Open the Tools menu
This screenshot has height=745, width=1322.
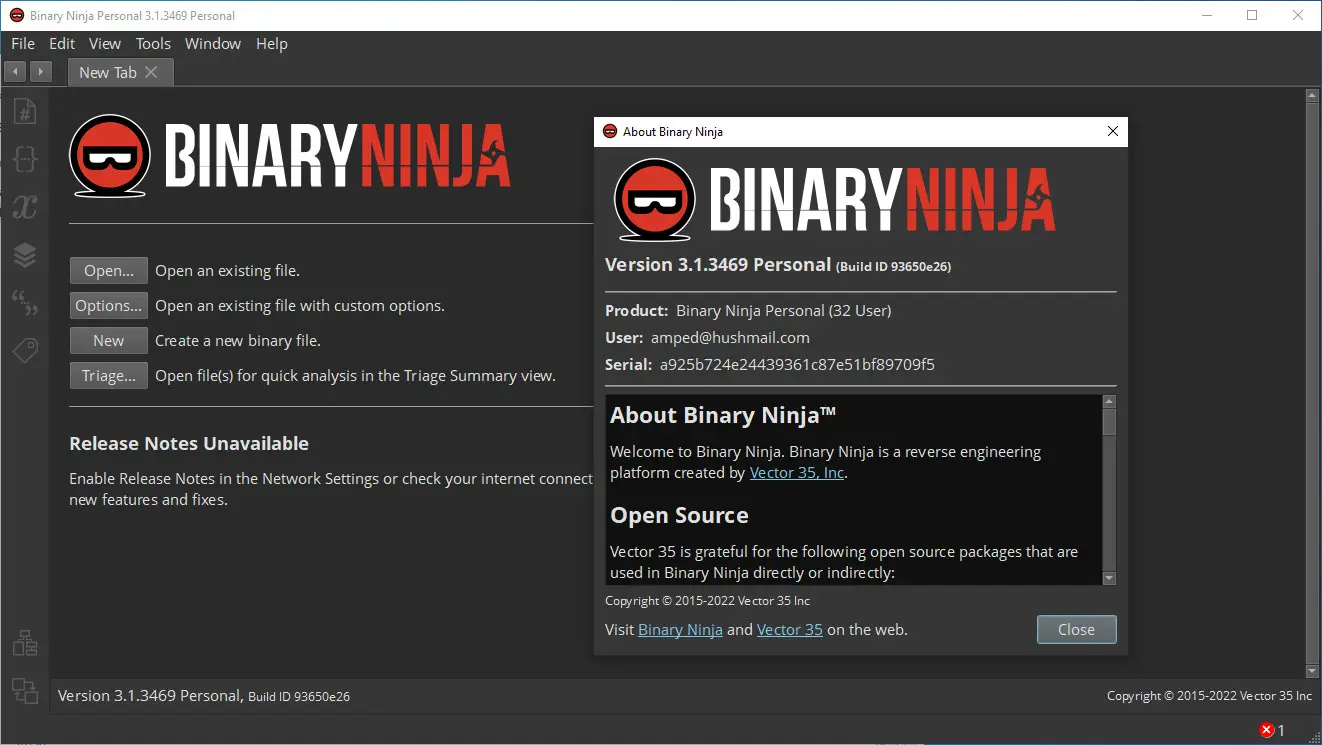153,43
